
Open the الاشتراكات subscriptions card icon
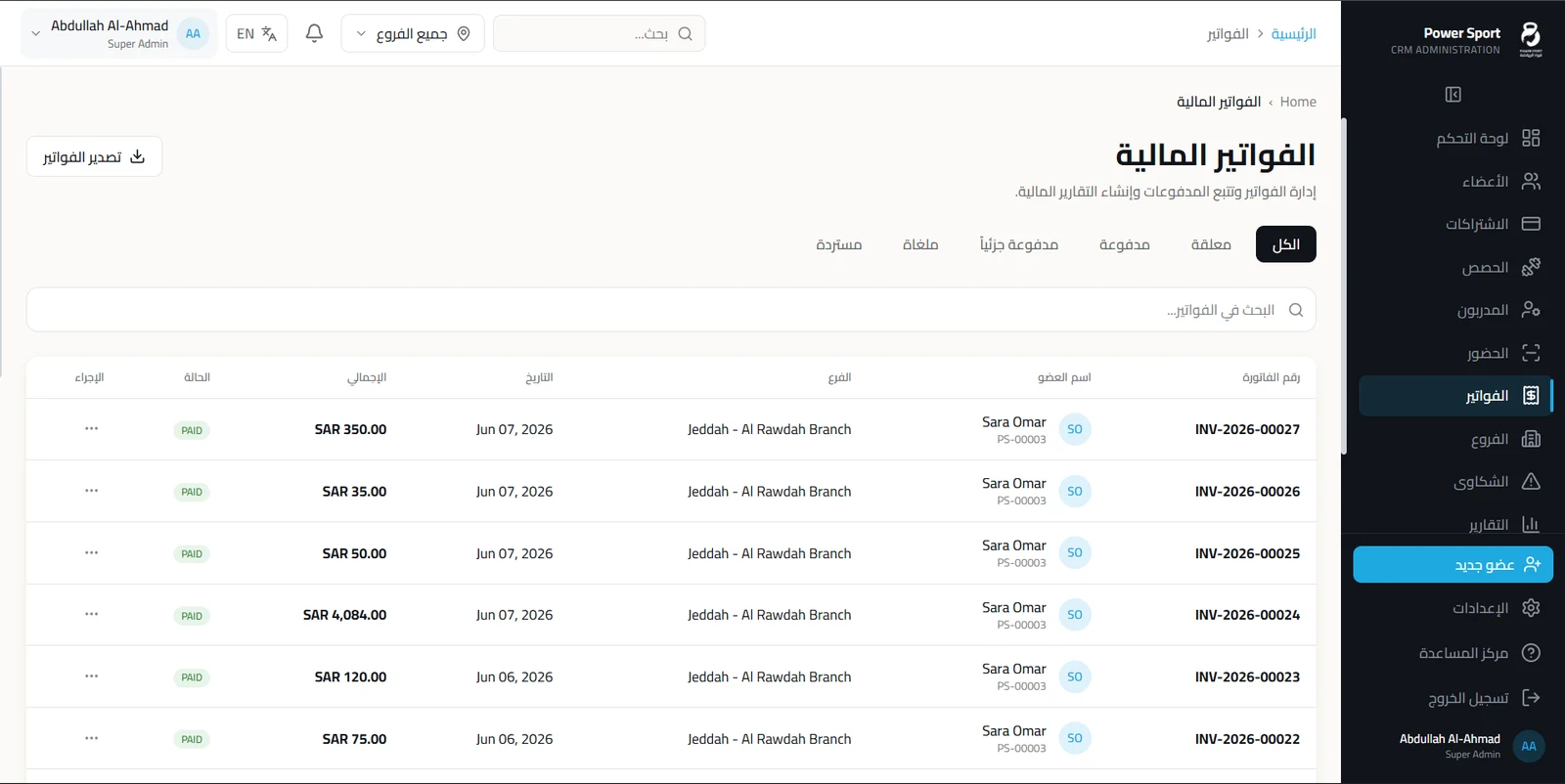[1531, 224]
